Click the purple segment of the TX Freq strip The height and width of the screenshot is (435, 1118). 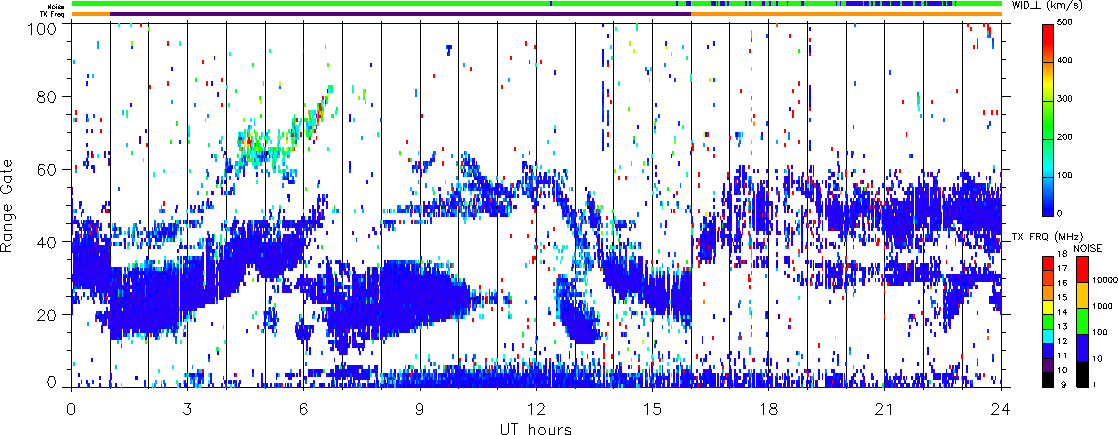401,14
